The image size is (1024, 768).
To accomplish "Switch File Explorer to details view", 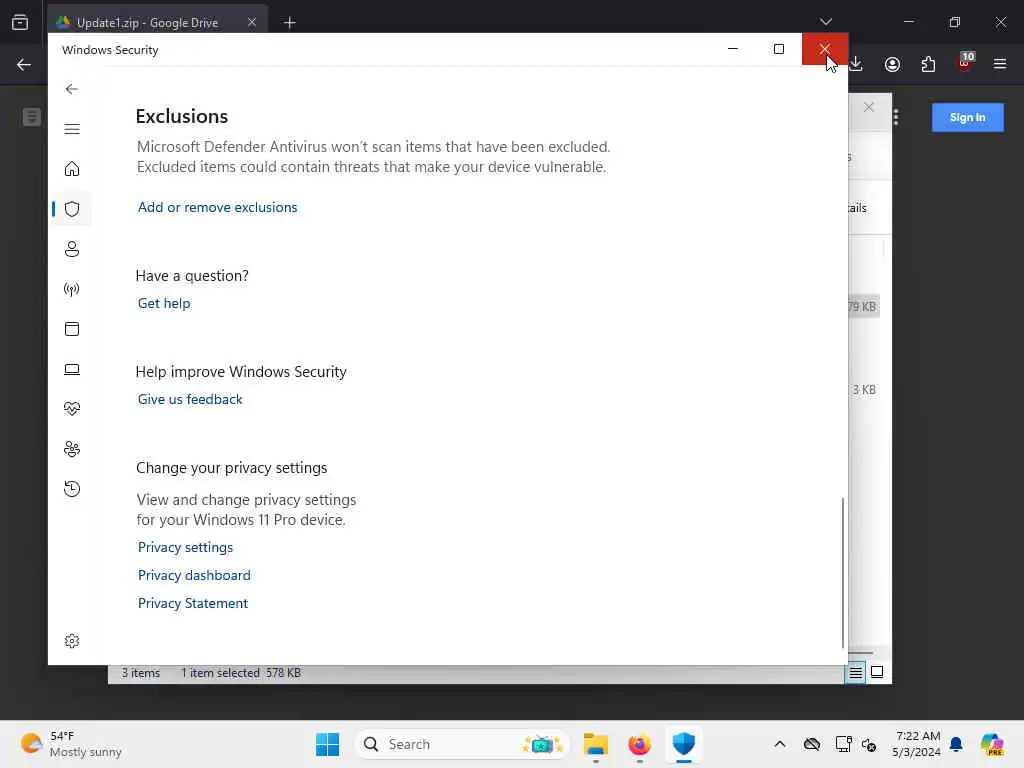I will click(x=856, y=672).
